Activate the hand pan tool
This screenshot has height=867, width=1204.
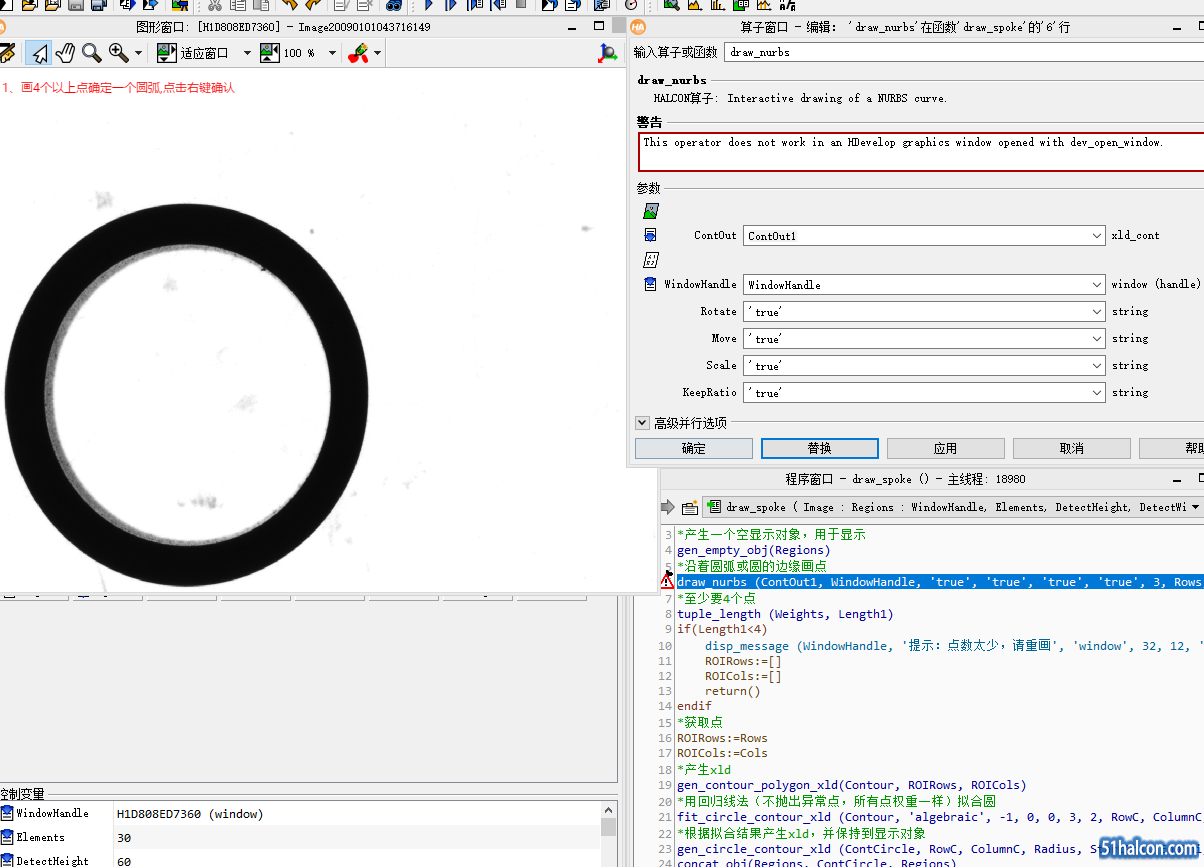coord(65,53)
